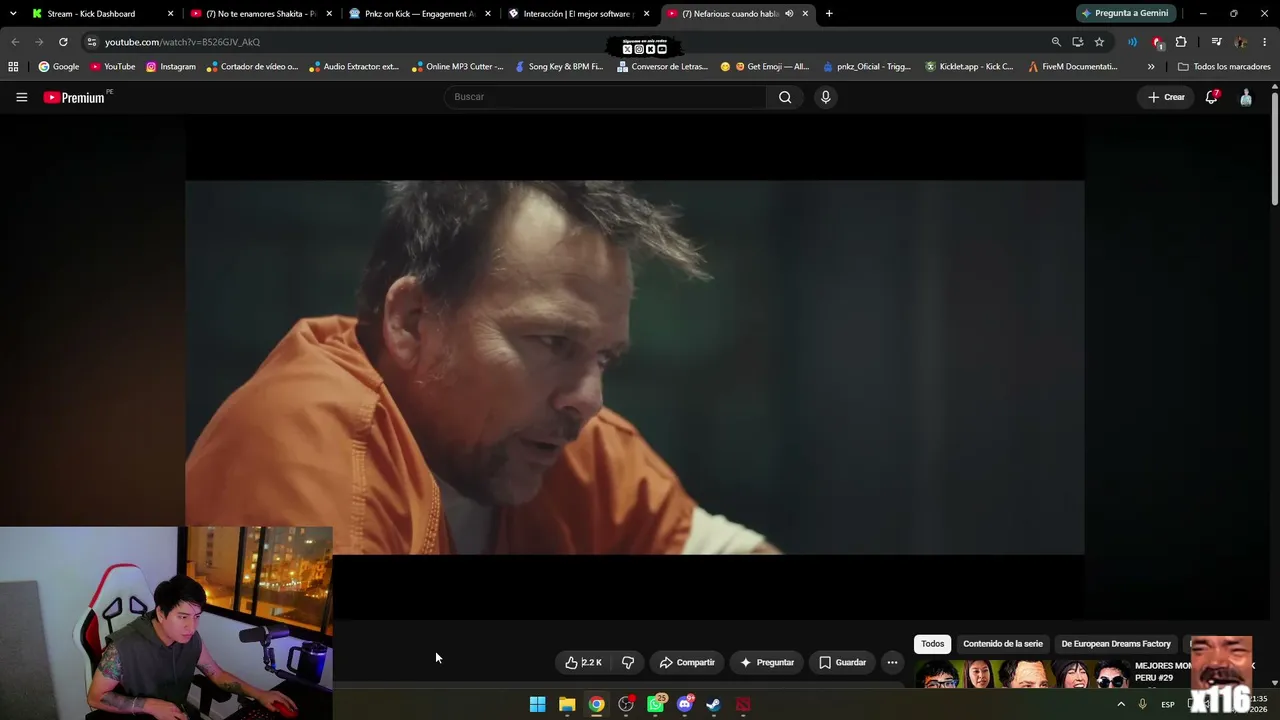1280x720 pixels.
Task: Open the red extension with badge 1
Action: (1157, 42)
